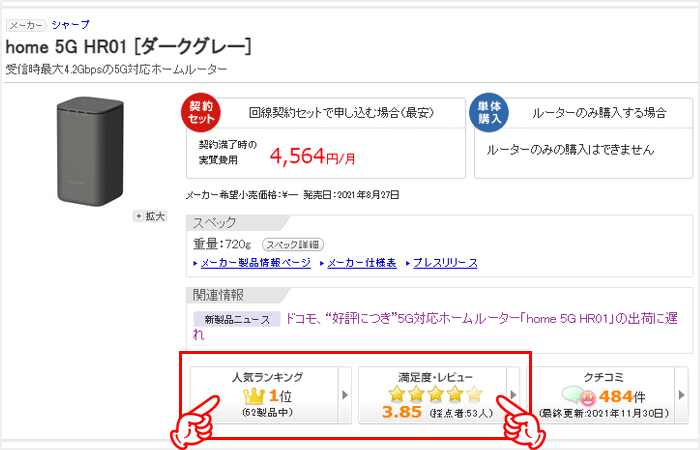Click the home 5G HR01 product image

pos(90,152)
